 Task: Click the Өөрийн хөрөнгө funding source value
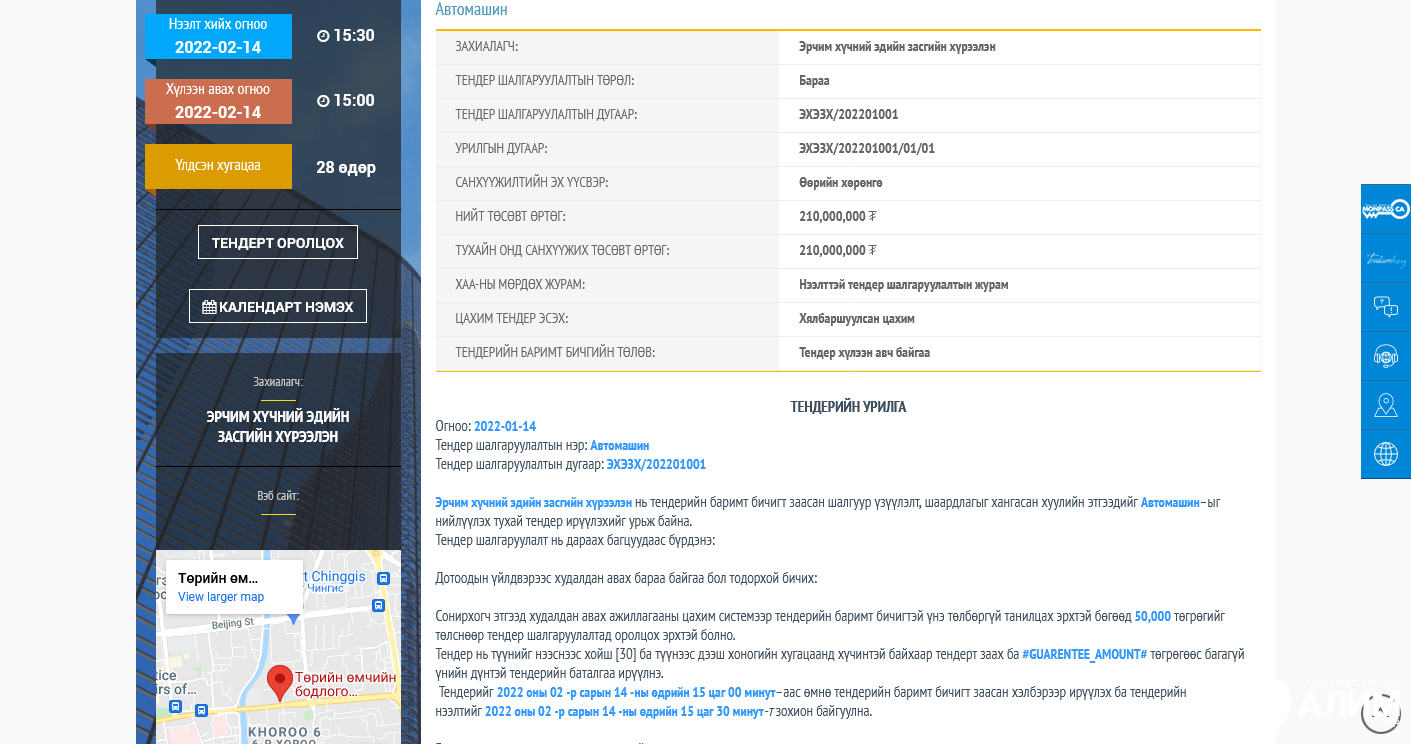point(841,183)
